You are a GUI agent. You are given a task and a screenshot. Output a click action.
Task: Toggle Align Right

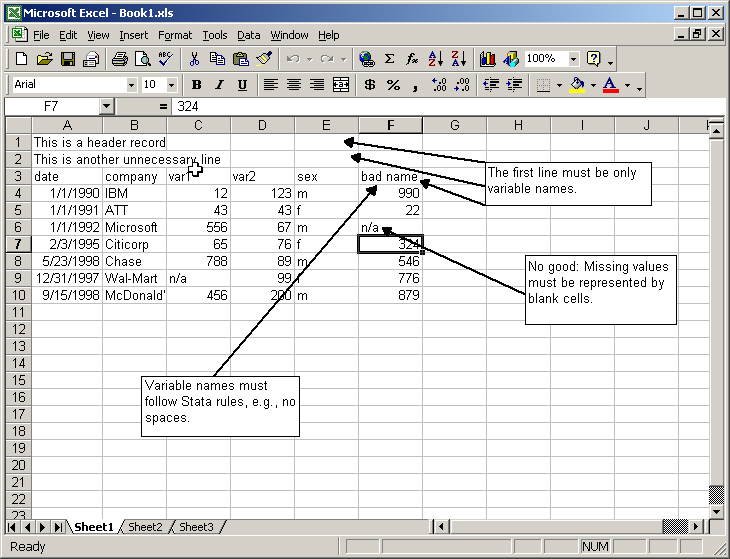317,85
